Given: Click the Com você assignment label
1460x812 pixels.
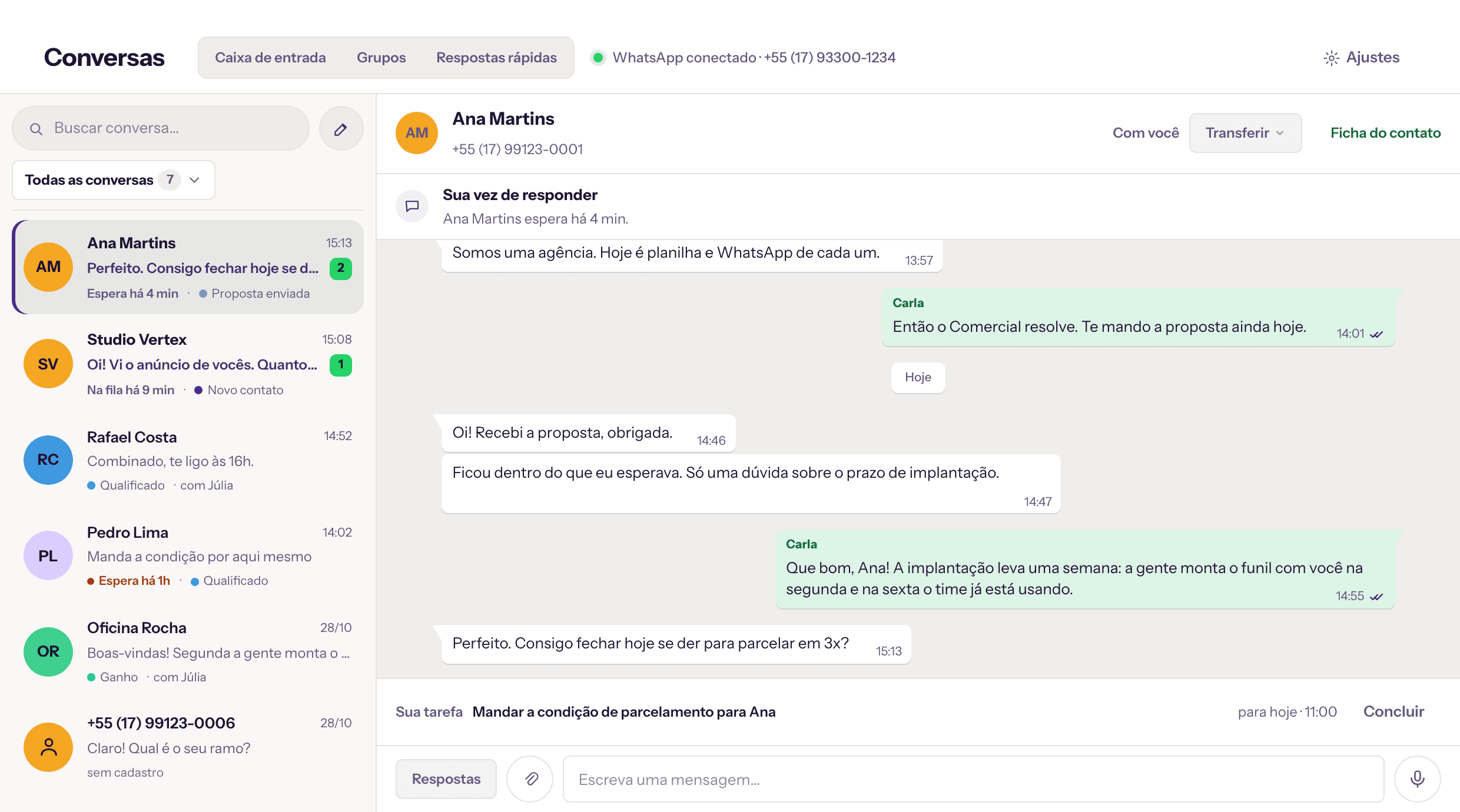Looking at the screenshot, I should [1146, 133].
